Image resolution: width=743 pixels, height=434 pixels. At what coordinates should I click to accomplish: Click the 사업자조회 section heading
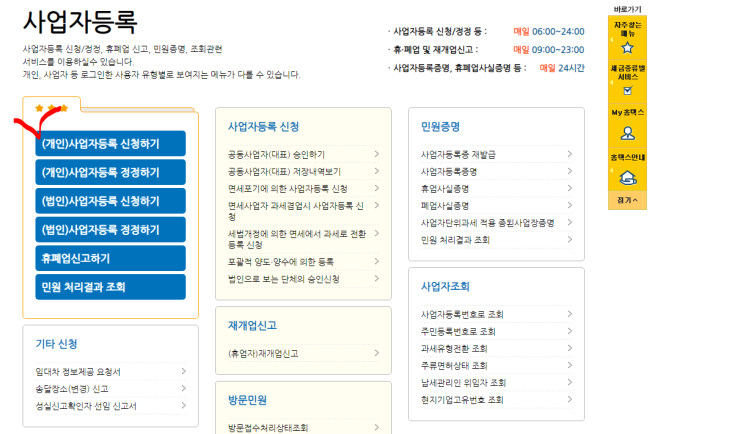[x=445, y=286]
